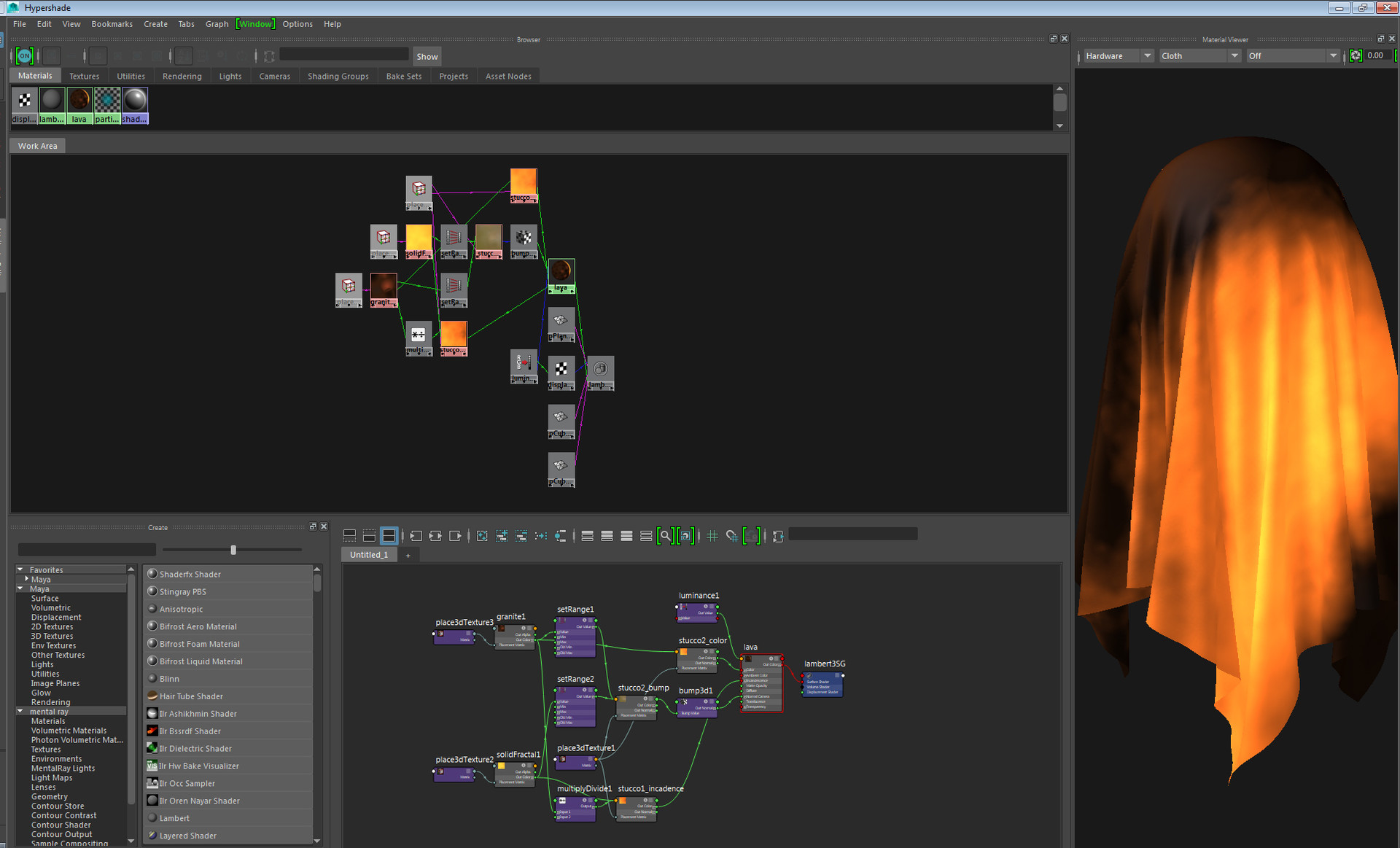Add a new node editor tab

[408, 556]
